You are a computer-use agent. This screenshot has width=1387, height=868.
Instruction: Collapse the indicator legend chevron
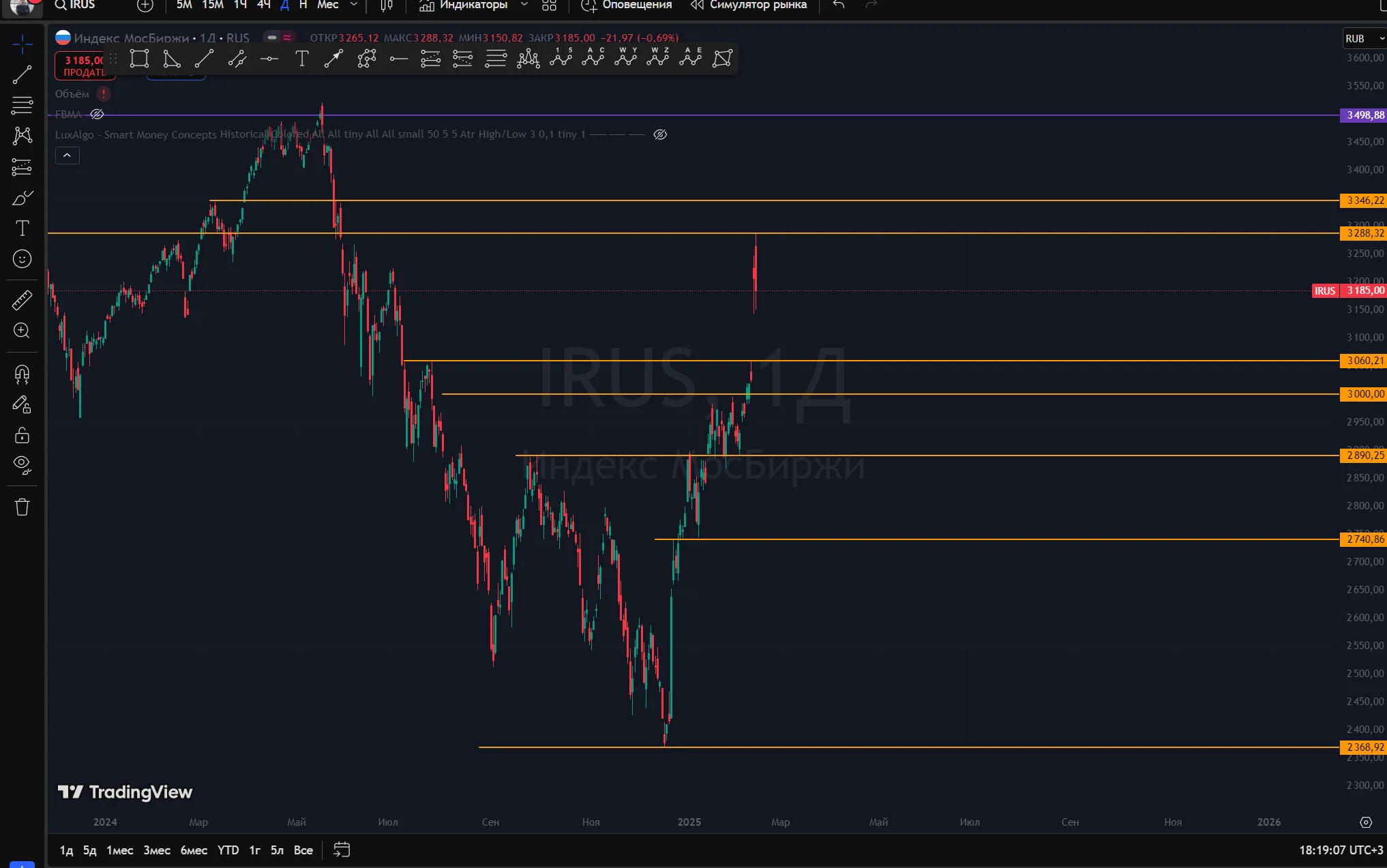67,156
